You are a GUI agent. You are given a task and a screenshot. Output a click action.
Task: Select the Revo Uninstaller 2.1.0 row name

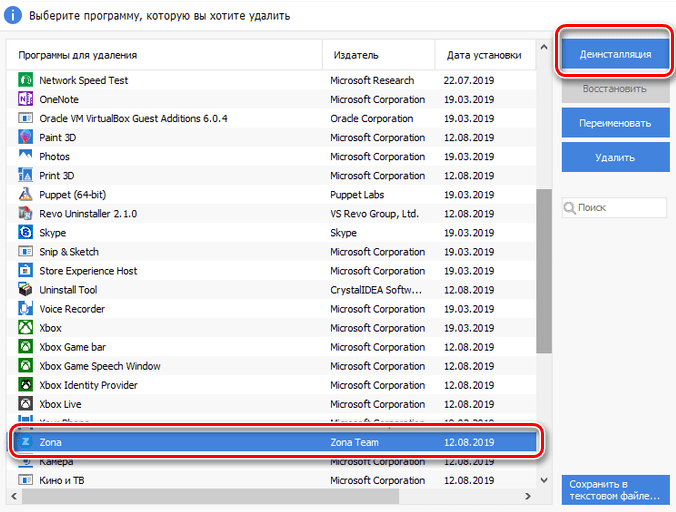[88, 213]
